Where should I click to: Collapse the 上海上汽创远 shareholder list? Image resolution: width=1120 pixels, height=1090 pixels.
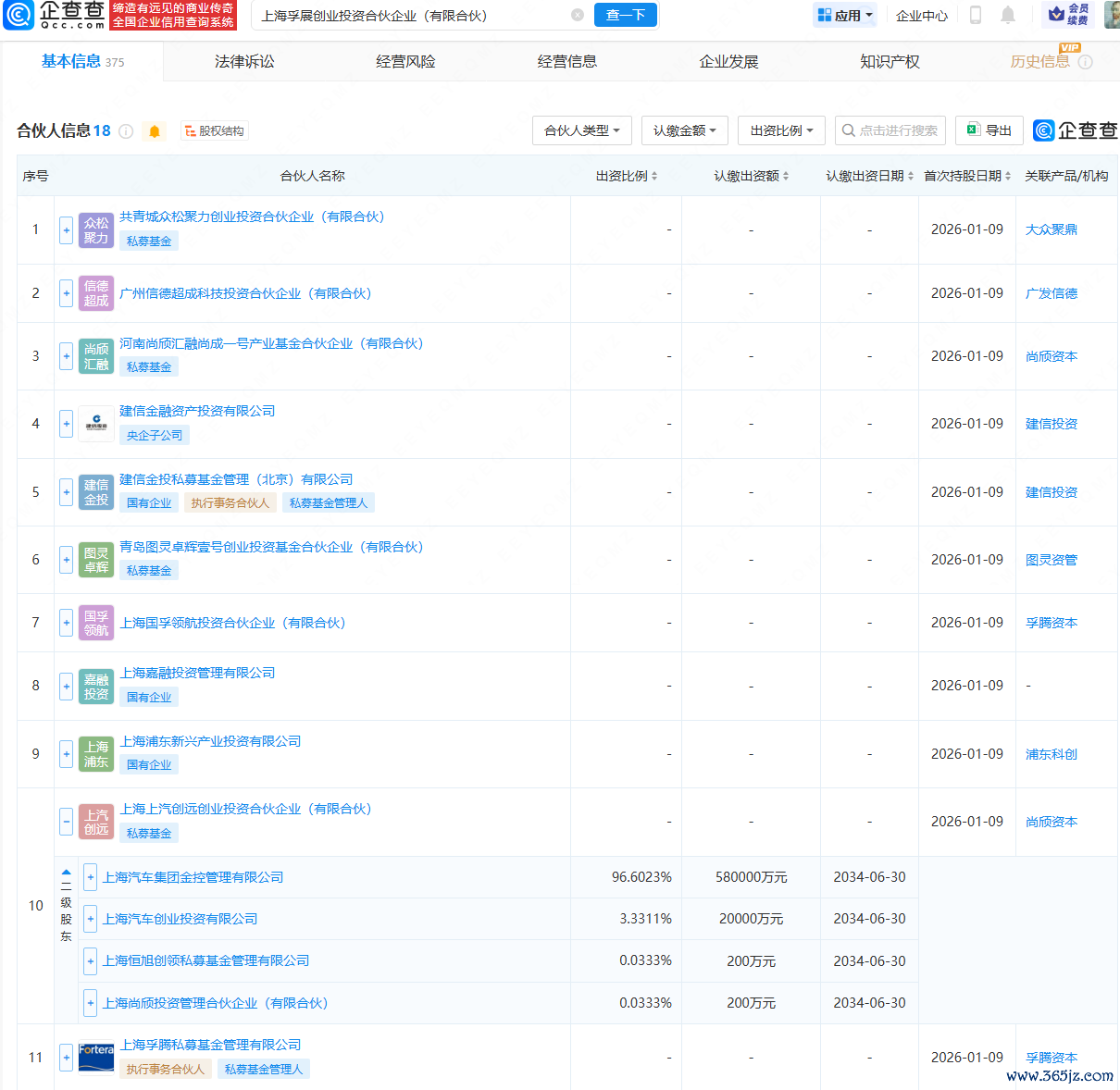coord(67,822)
